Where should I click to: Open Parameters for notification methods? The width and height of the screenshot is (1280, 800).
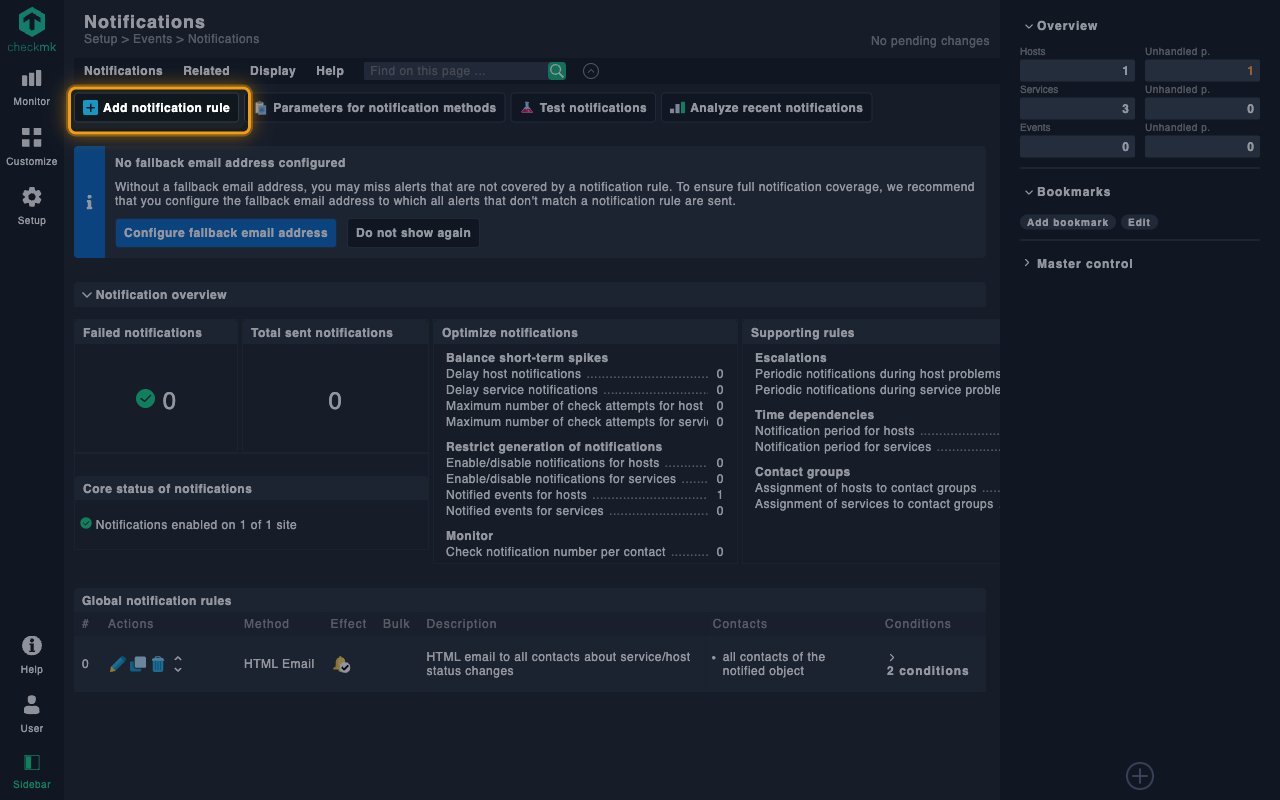[x=376, y=108]
